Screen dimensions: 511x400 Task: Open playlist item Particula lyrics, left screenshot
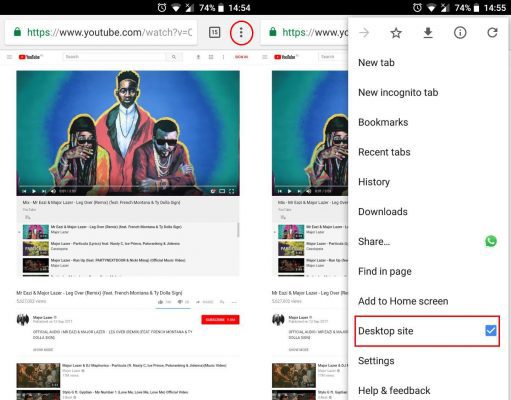36,248
